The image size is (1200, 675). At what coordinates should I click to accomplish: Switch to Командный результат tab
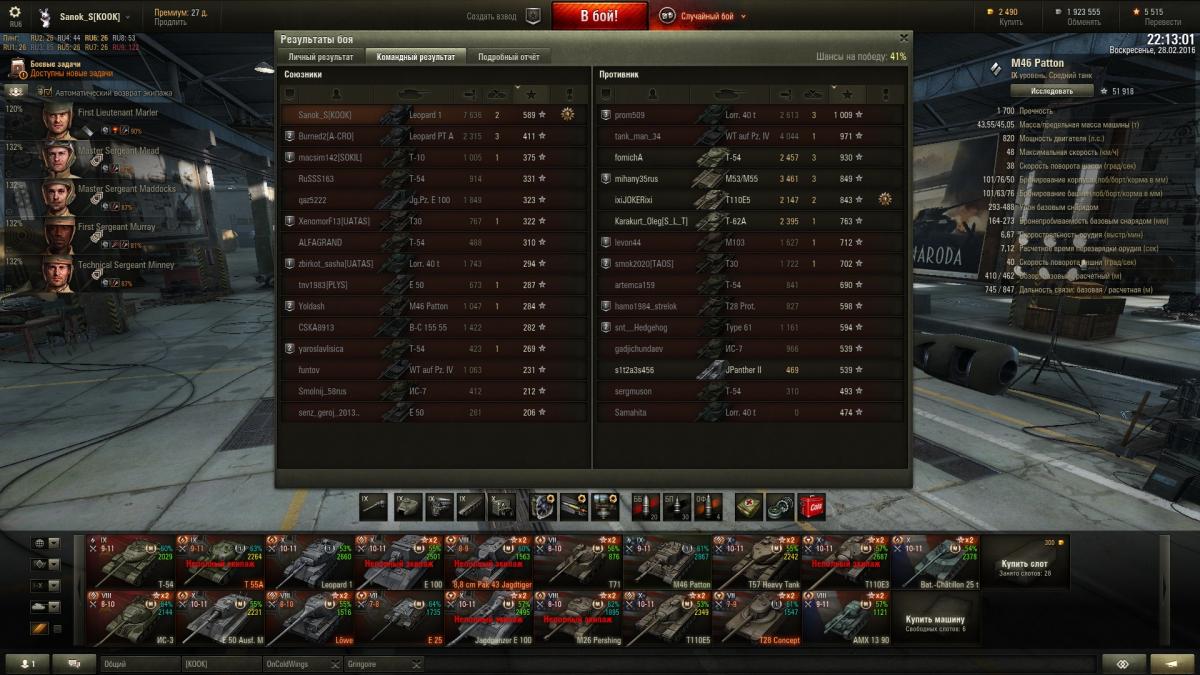pyautogui.click(x=415, y=57)
